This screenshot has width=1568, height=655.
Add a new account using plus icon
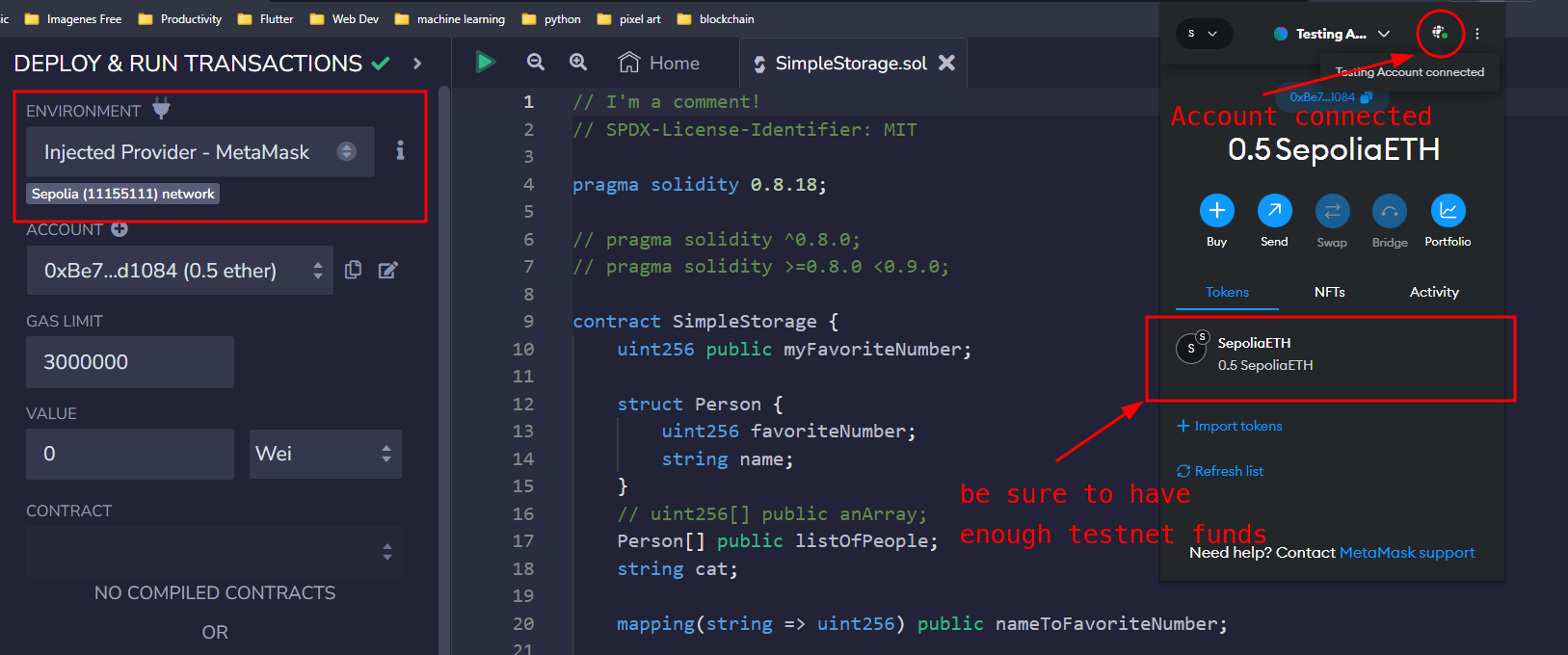pos(120,229)
